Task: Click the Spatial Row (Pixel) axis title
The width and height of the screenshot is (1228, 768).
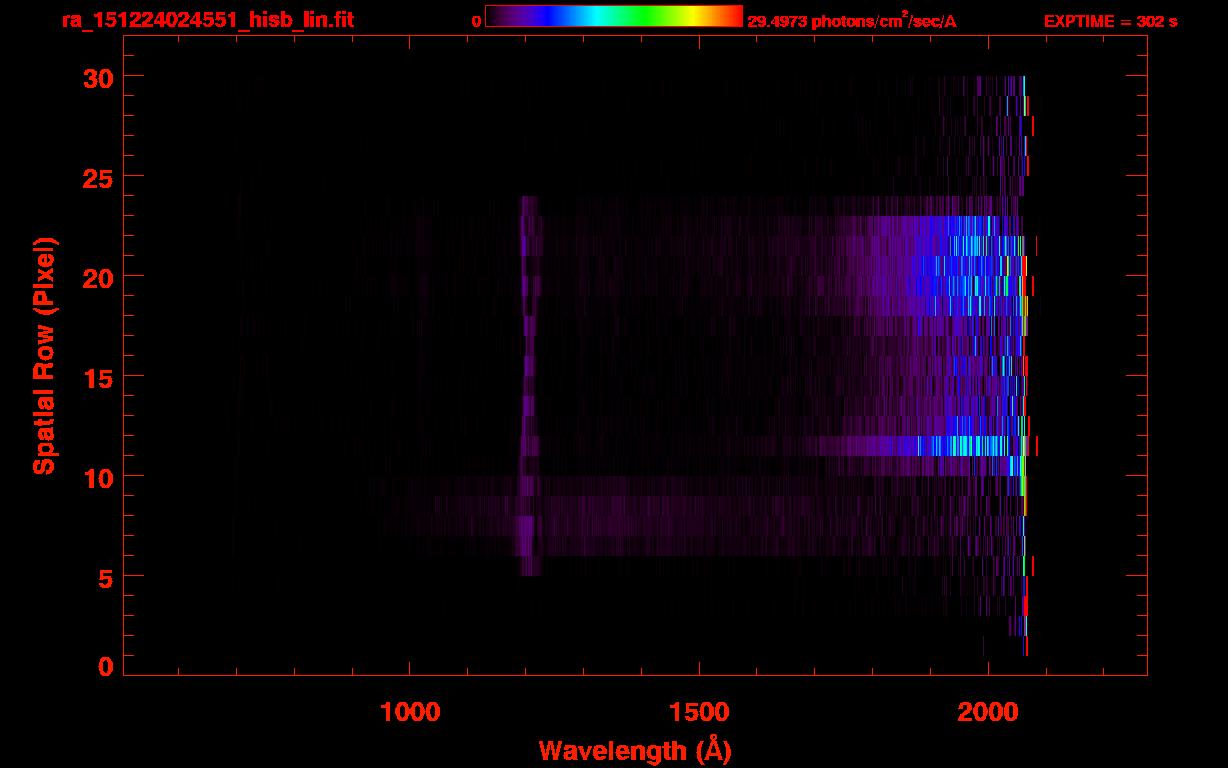Action: (x=43, y=355)
